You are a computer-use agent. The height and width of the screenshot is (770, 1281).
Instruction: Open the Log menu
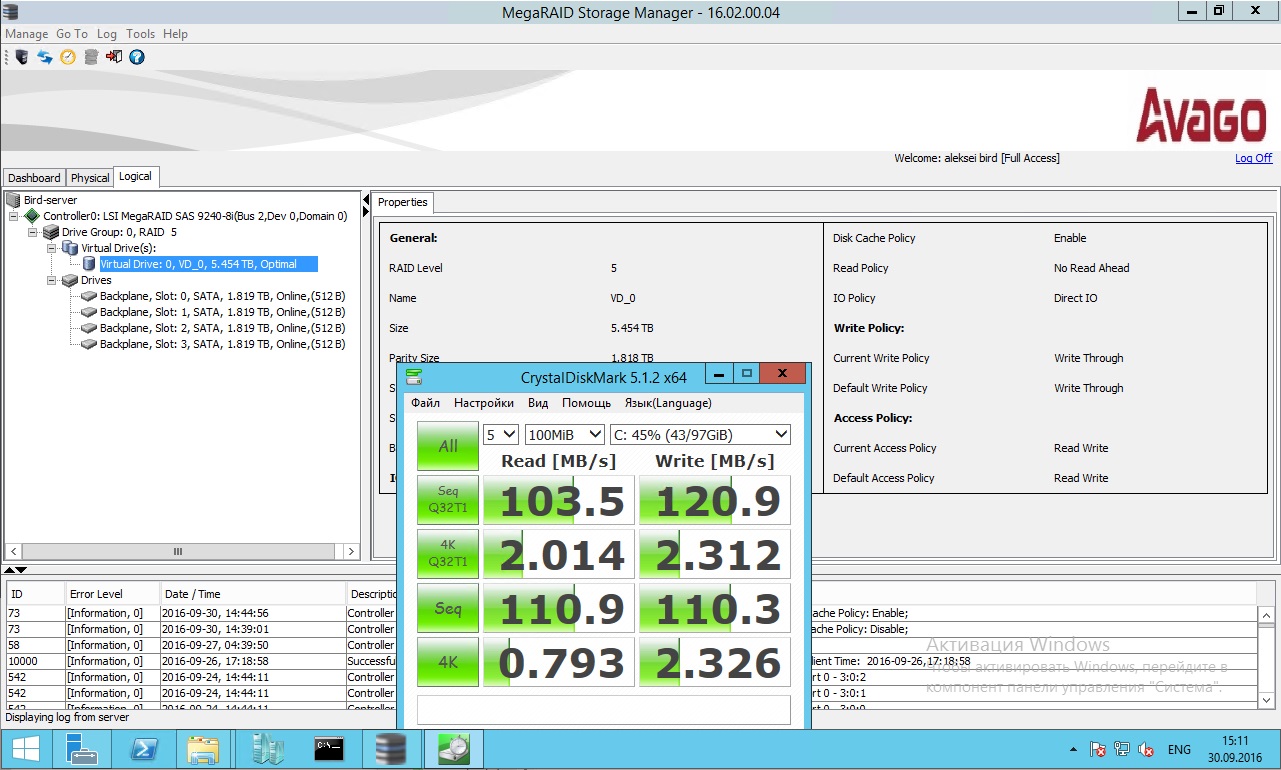(107, 33)
